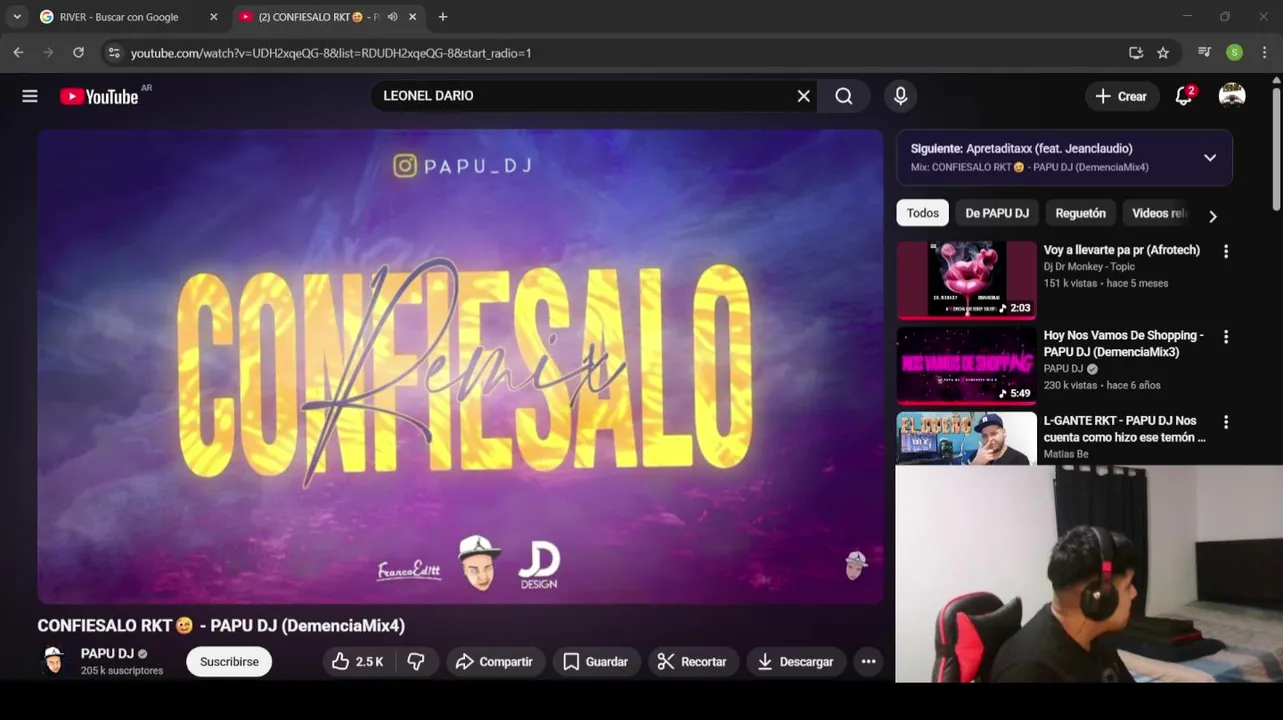Screen dimensions: 1283x720
Task: Mute tab via speaker icon on tab
Action: coord(392,17)
